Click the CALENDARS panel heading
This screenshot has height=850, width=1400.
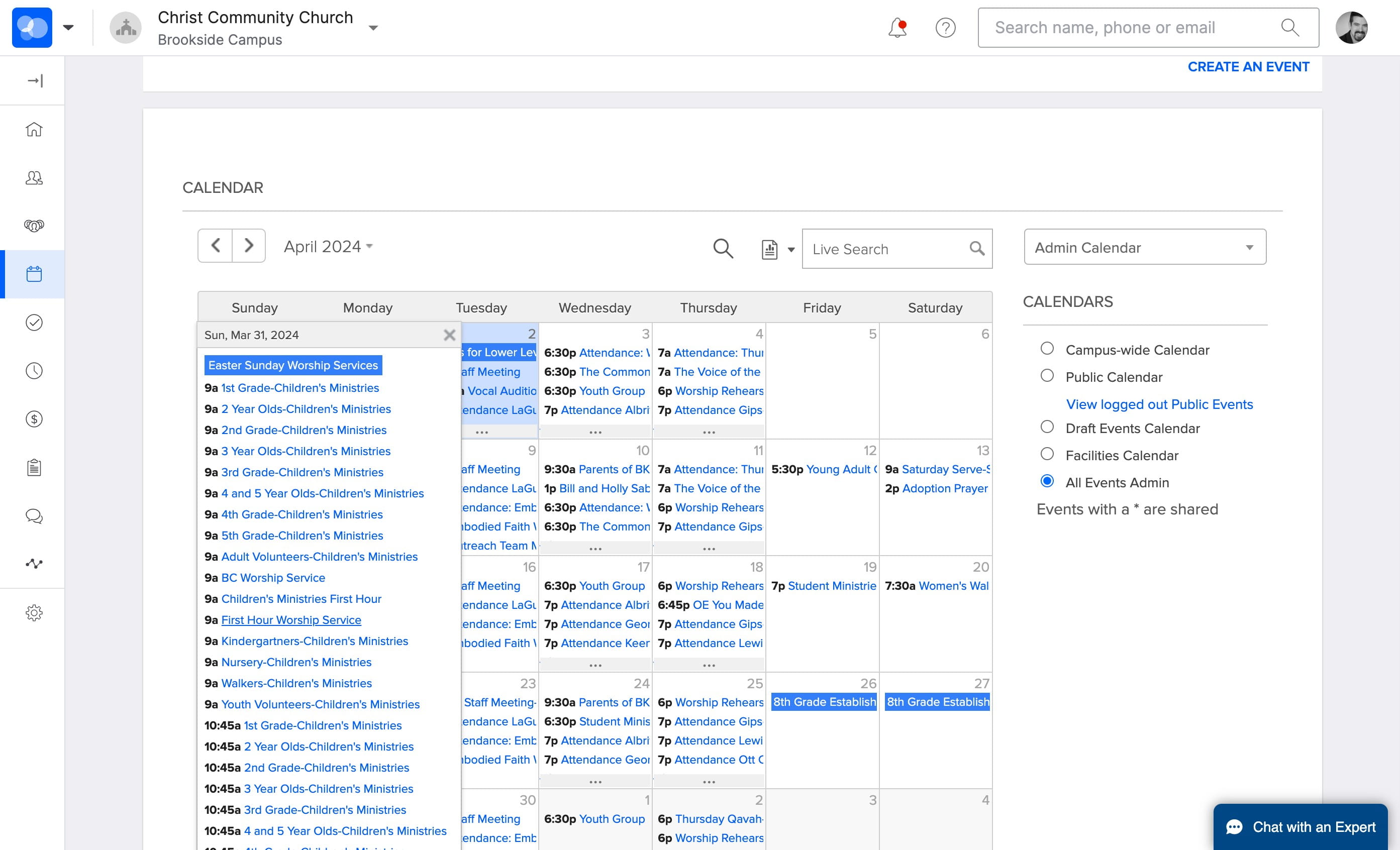[x=1068, y=302]
